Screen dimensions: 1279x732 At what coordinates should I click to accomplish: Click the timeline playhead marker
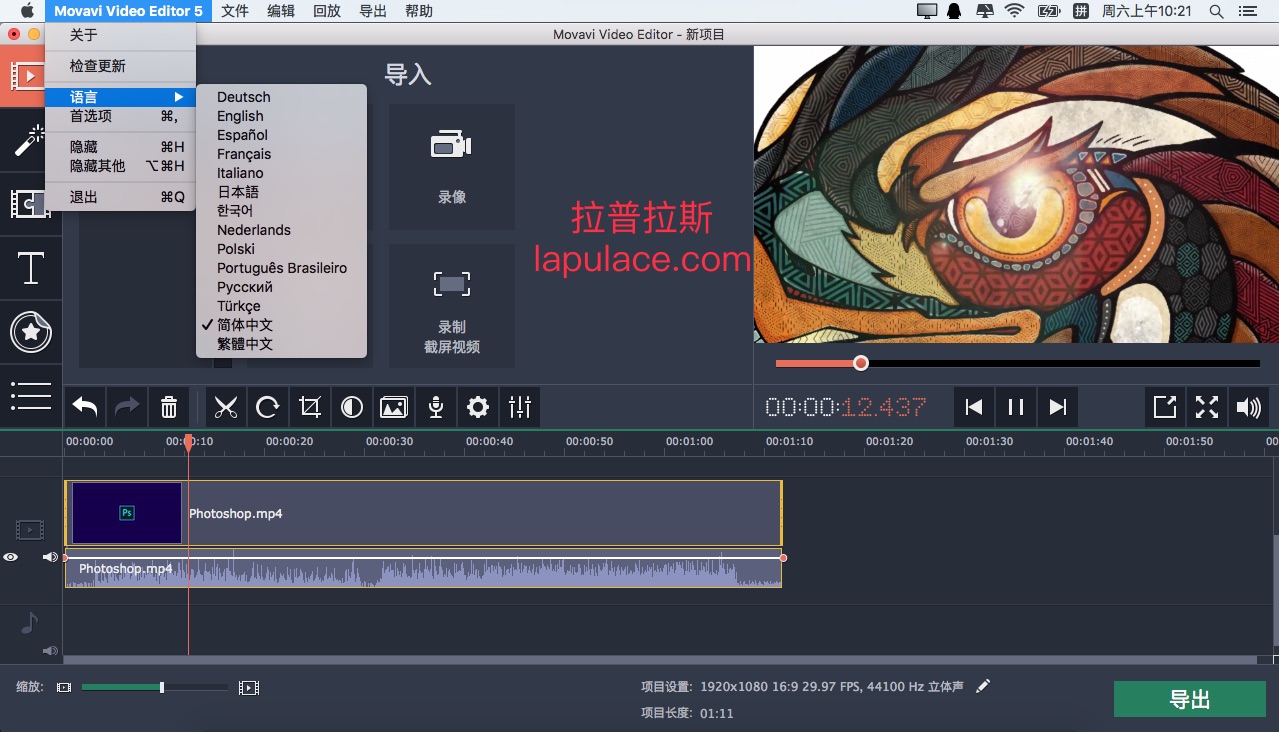188,442
